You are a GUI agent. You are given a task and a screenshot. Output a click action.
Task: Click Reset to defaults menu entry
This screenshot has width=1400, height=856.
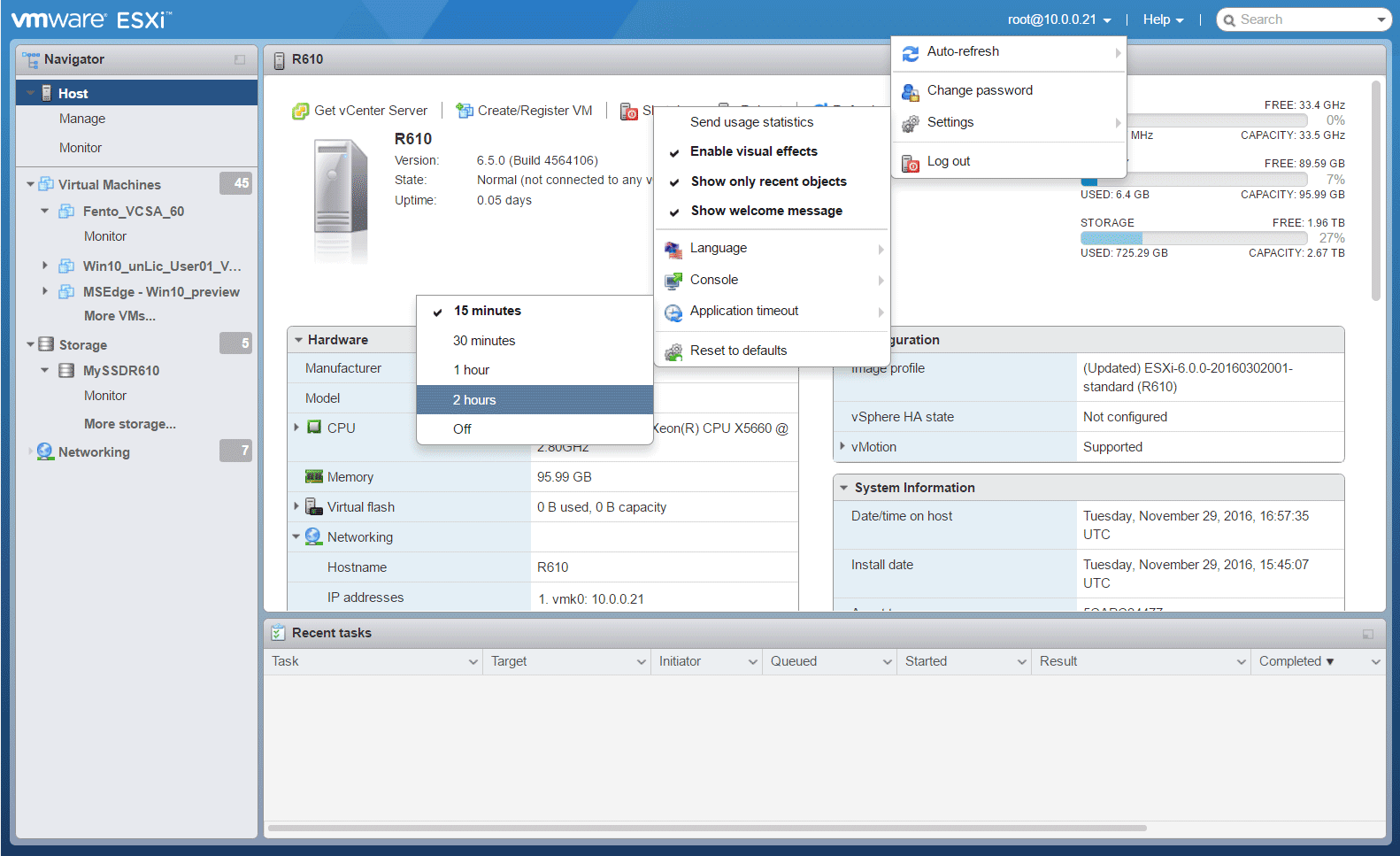pos(773,351)
